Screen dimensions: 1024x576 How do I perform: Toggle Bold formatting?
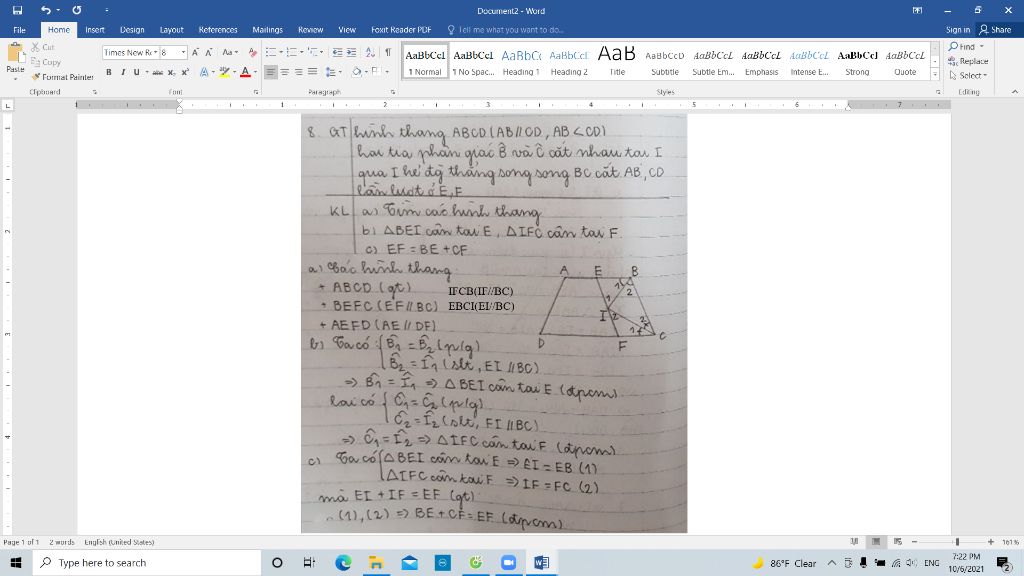coord(108,72)
